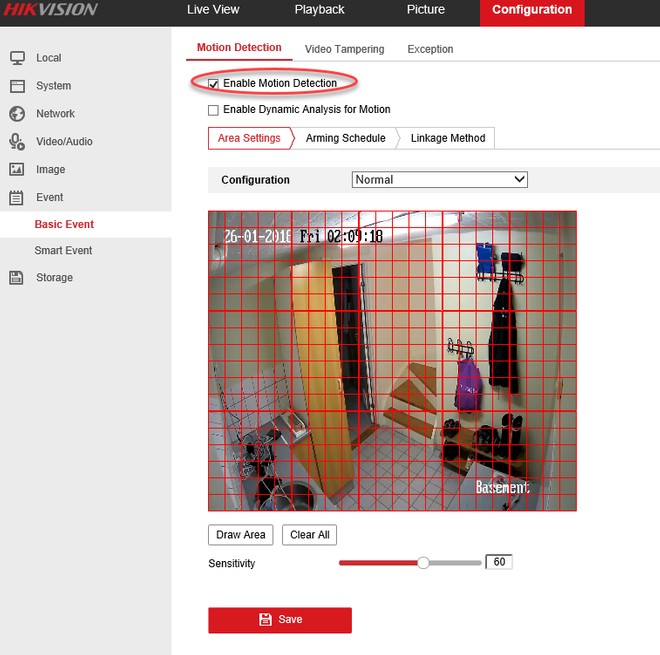Uncheck Enable Motion Detection checkbox
This screenshot has height=655, width=660.
pyautogui.click(x=213, y=84)
